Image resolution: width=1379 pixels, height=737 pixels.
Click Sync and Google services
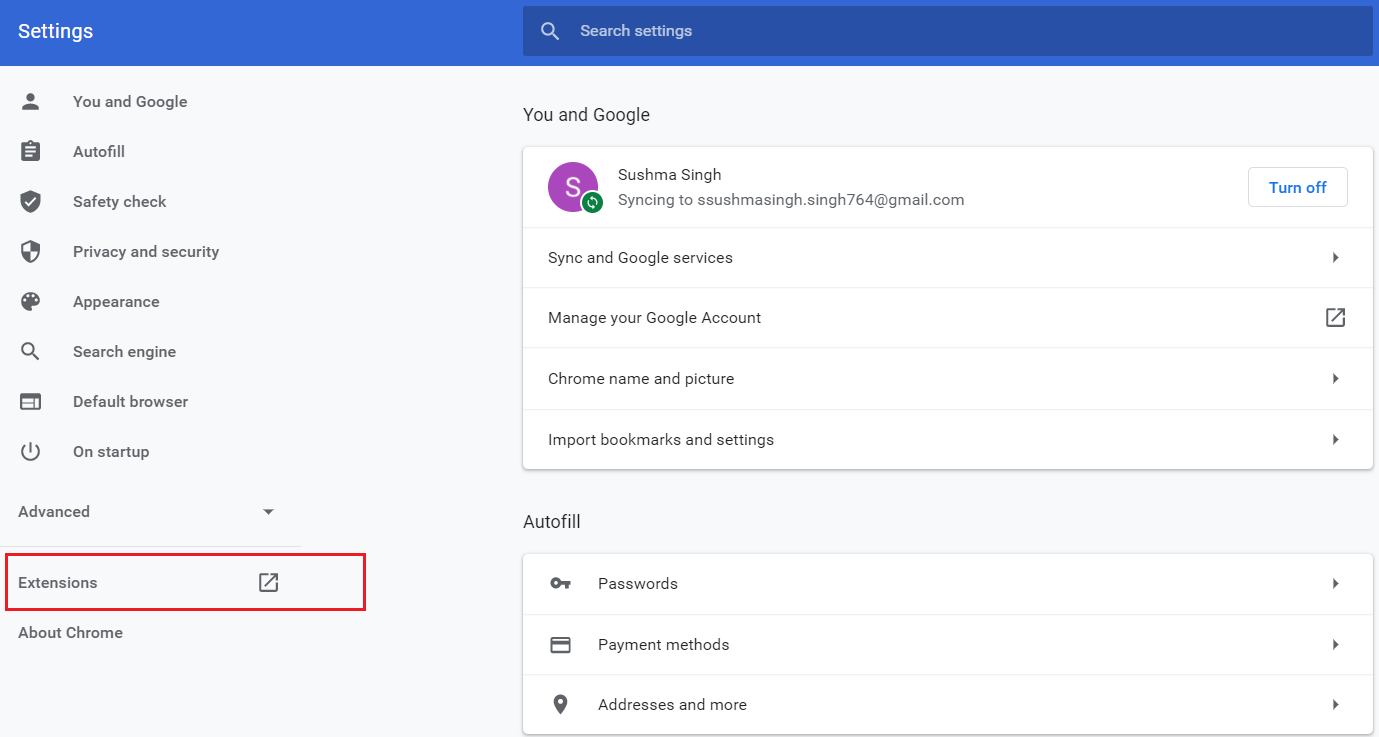[640, 257]
